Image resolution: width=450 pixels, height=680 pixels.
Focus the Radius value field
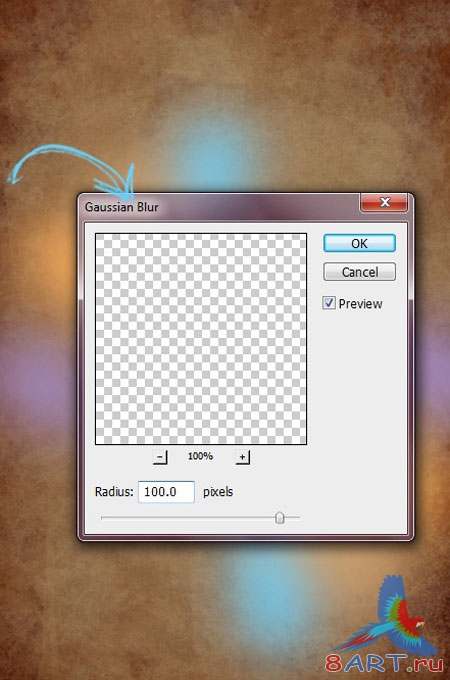pyautogui.click(x=166, y=492)
